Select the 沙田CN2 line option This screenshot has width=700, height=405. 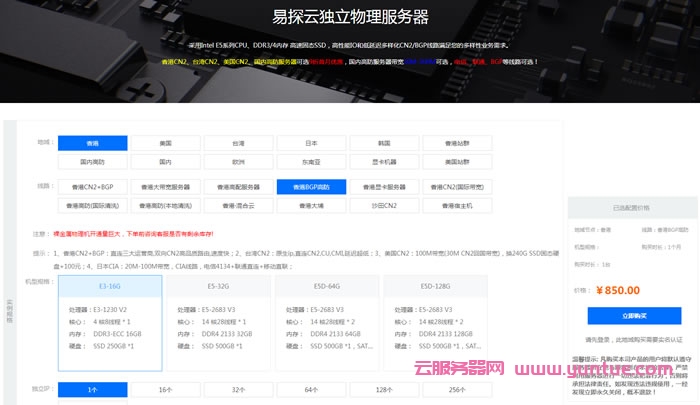[384, 205]
